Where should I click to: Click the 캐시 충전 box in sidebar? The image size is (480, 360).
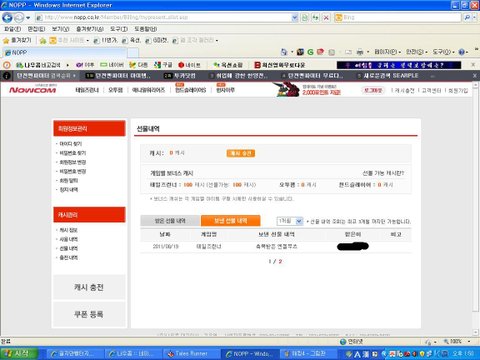[89, 287]
